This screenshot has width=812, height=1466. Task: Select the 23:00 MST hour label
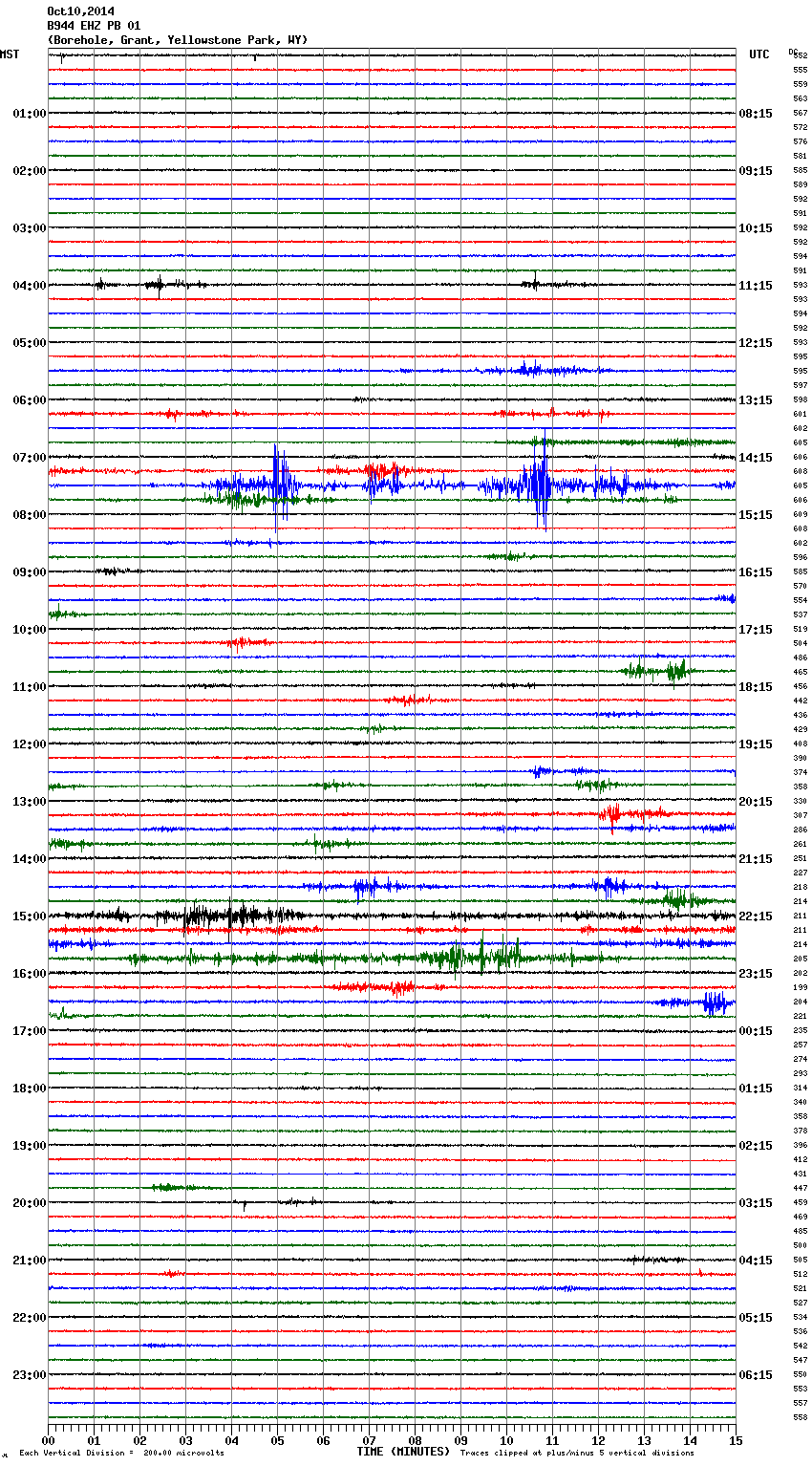point(30,1375)
